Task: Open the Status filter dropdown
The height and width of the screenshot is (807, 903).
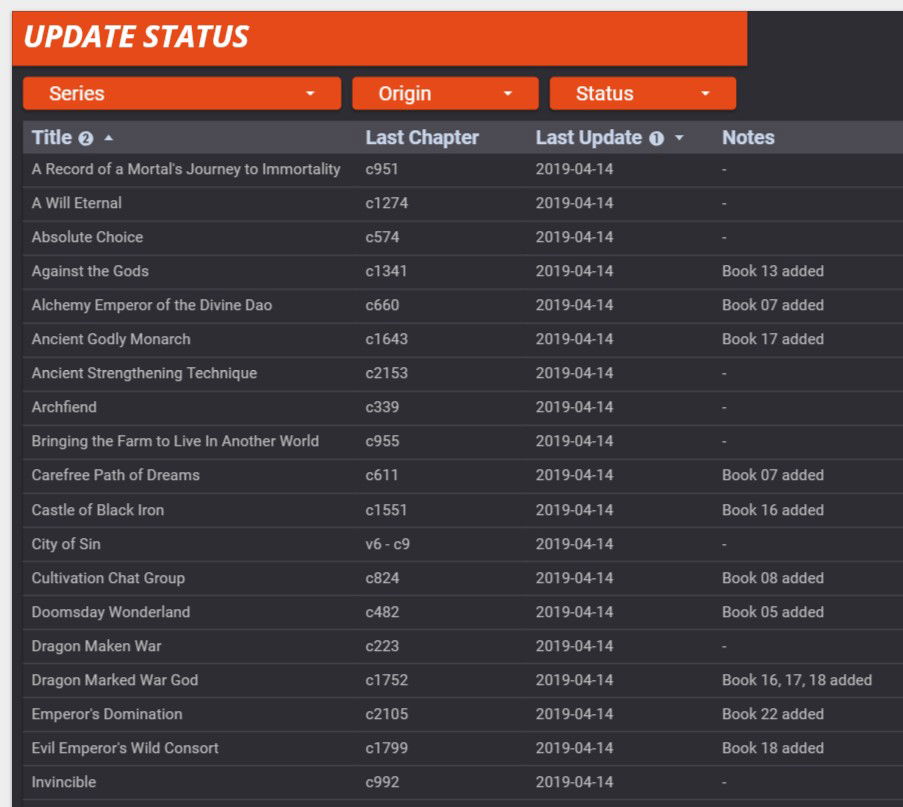Action: tap(643, 93)
